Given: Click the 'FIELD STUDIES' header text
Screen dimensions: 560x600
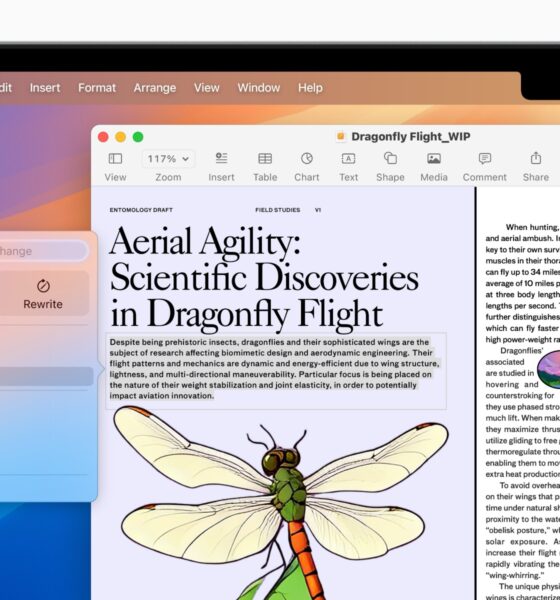Looking at the screenshot, I should [x=278, y=210].
